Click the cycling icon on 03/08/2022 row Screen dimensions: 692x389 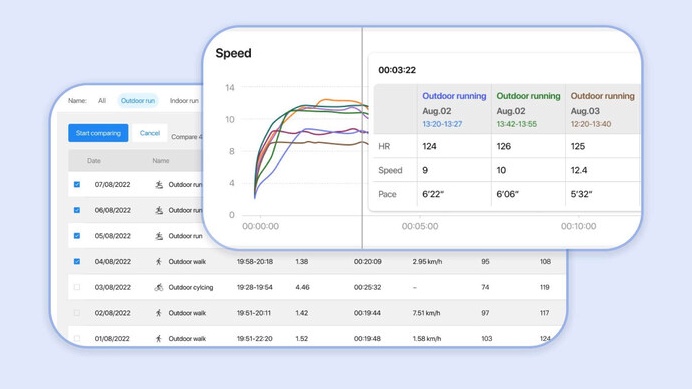click(x=159, y=287)
